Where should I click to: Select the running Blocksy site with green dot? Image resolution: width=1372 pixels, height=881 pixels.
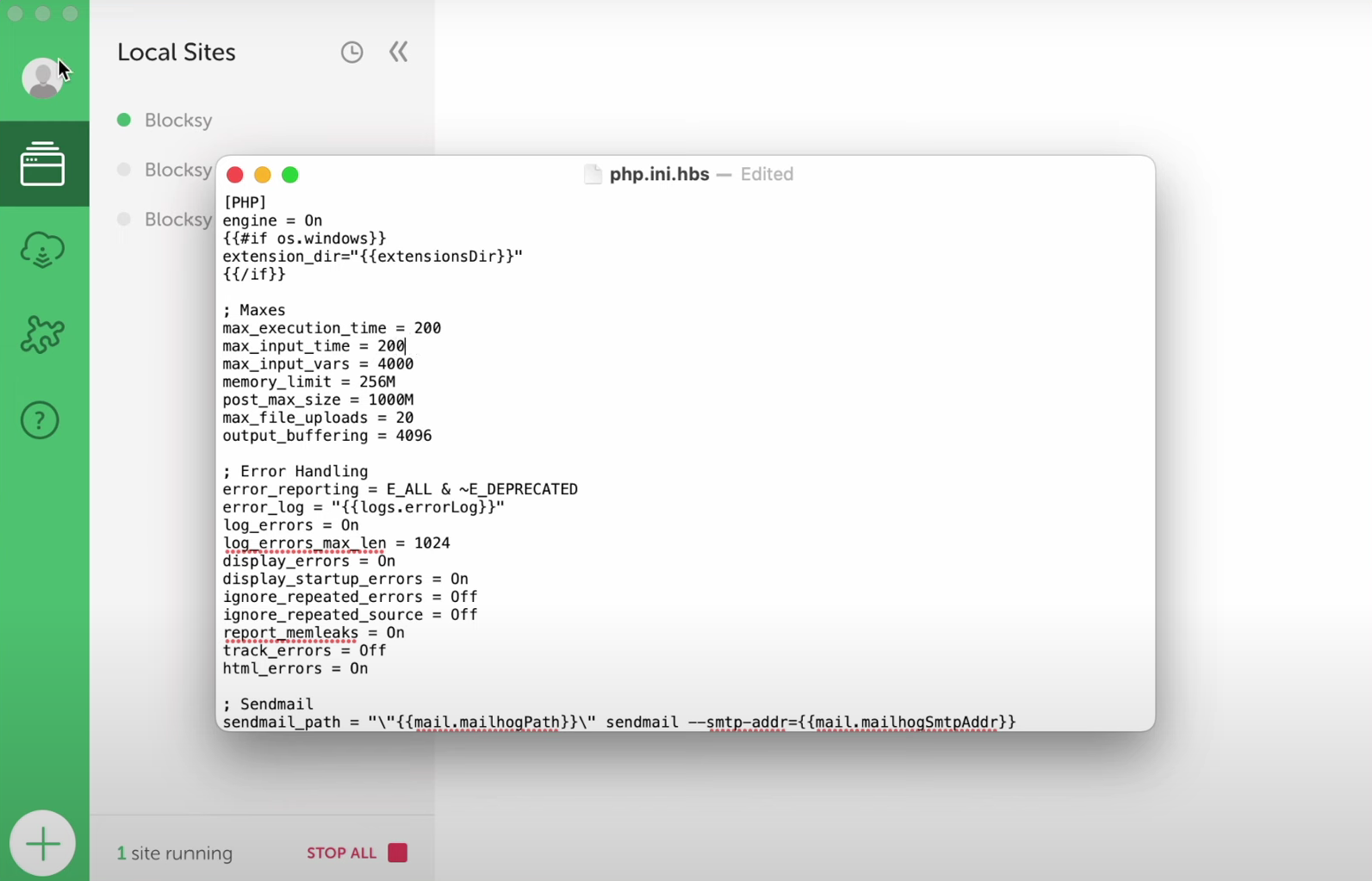(178, 120)
